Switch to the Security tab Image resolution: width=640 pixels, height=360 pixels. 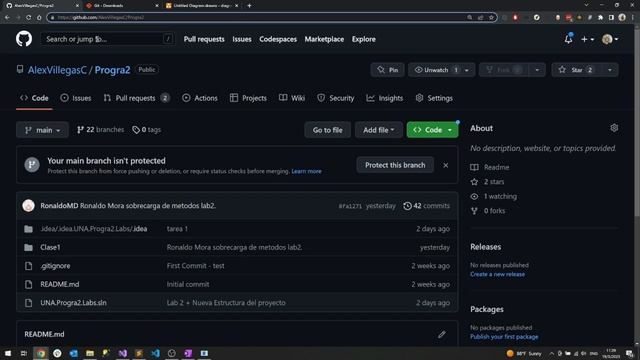(336, 98)
